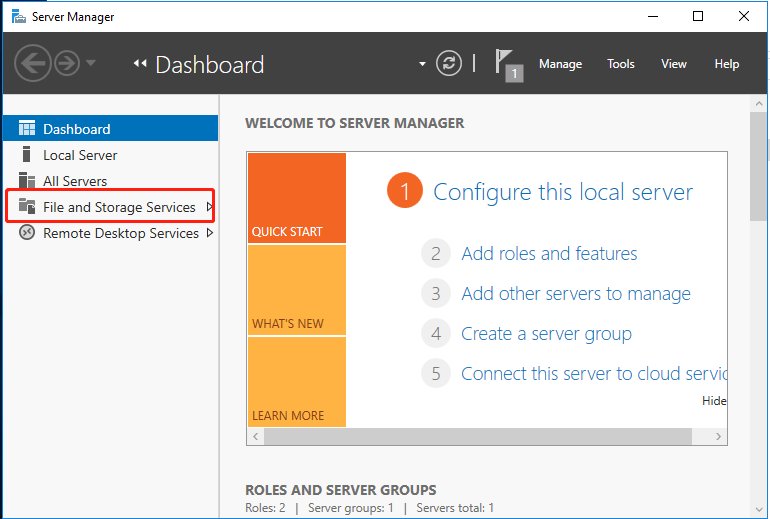Click the back navigation arrow icon
This screenshot has height=519, width=770.
click(33, 64)
